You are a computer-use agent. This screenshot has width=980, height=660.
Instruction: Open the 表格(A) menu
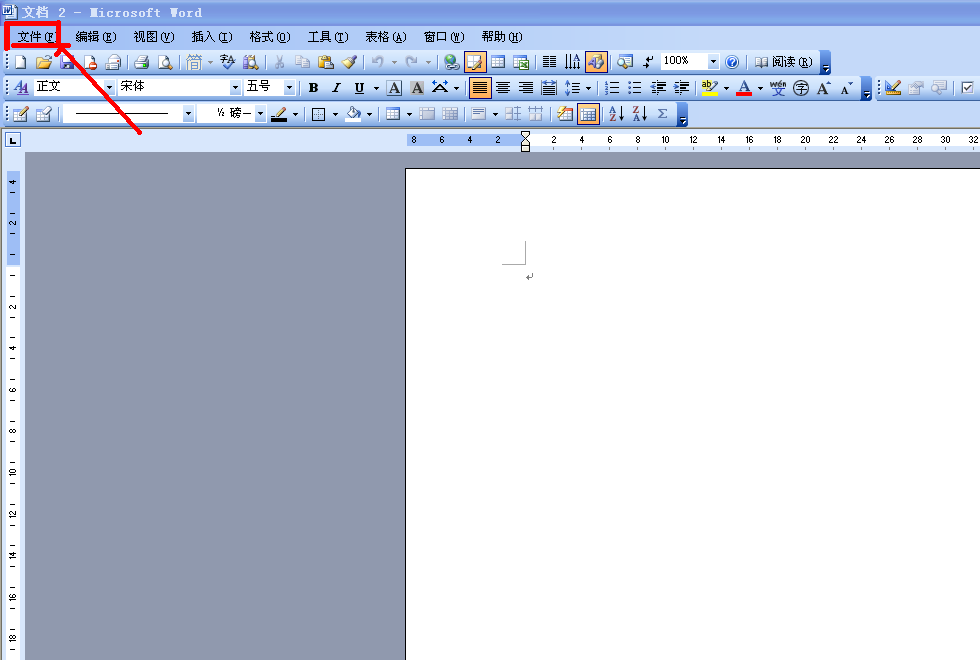pyautogui.click(x=386, y=37)
